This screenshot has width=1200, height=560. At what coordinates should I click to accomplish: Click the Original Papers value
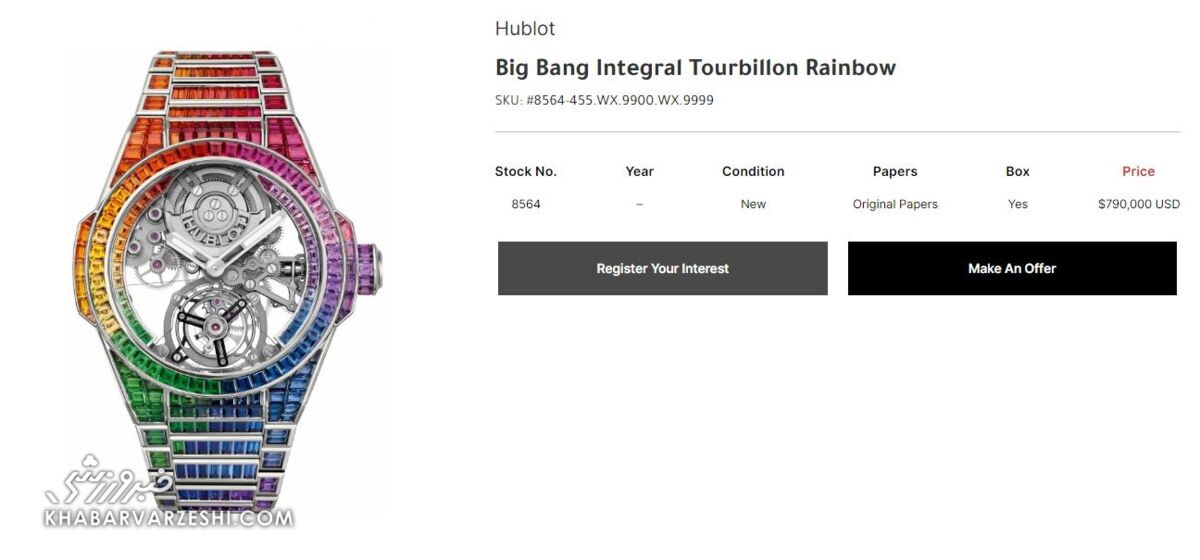895,204
